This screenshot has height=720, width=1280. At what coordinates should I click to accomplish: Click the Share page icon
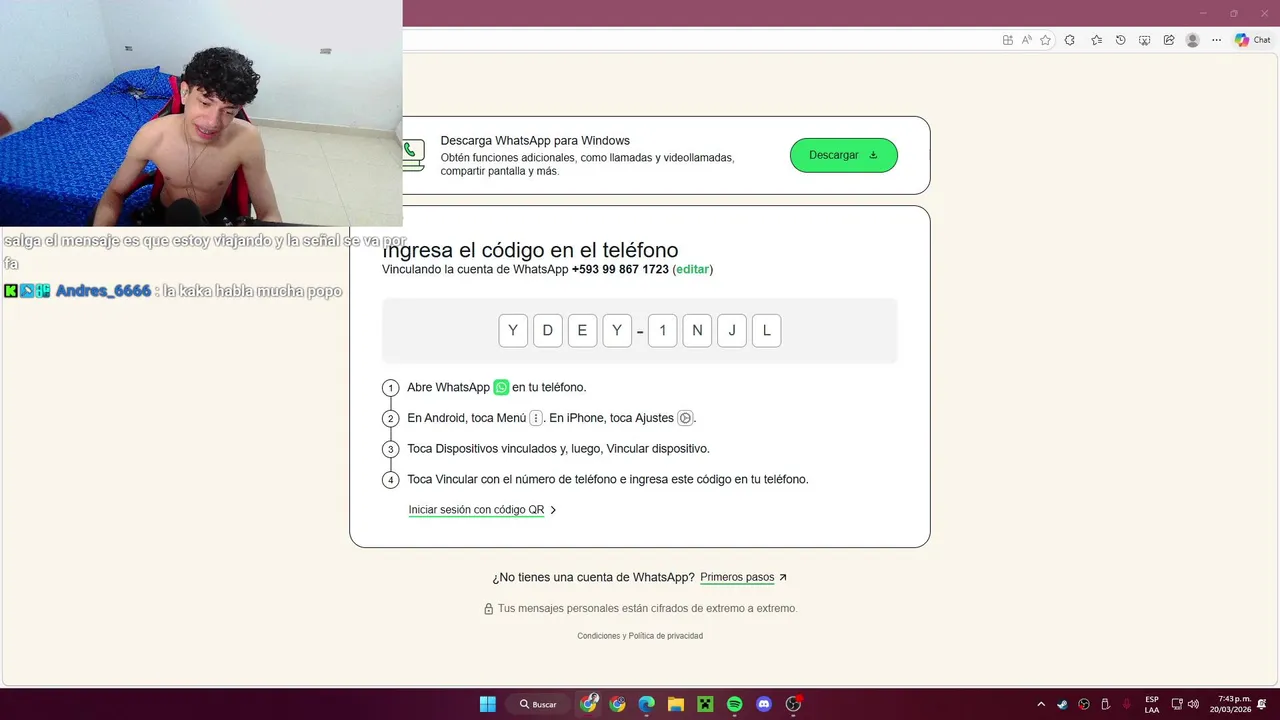1168,40
